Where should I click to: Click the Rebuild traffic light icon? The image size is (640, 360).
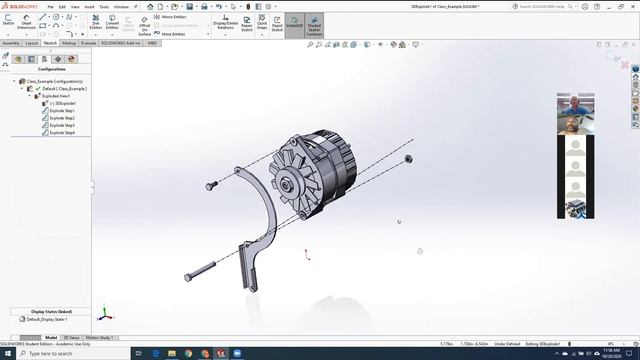click(248, 7)
